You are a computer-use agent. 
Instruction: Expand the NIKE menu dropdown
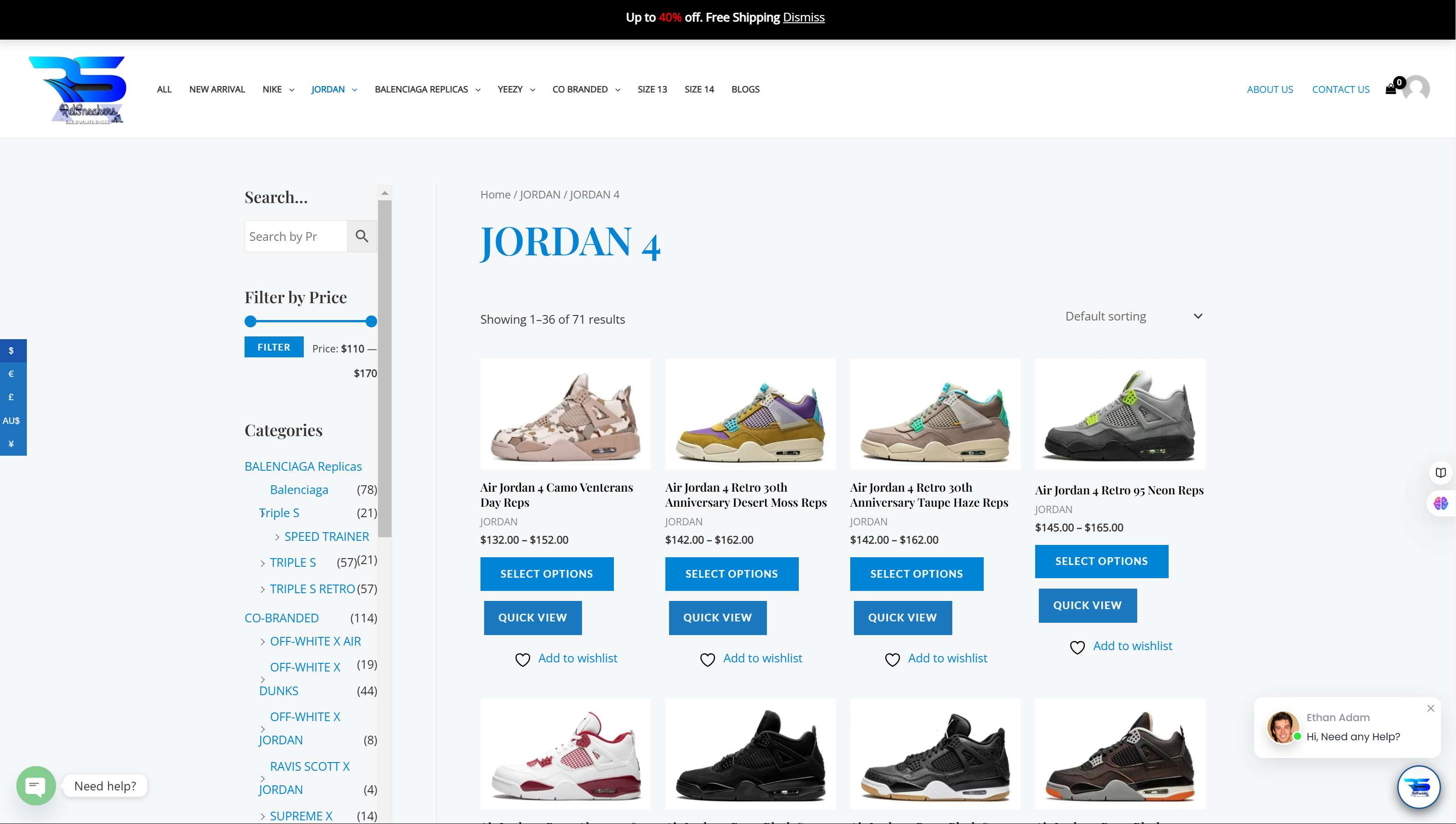click(x=291, y=90)
